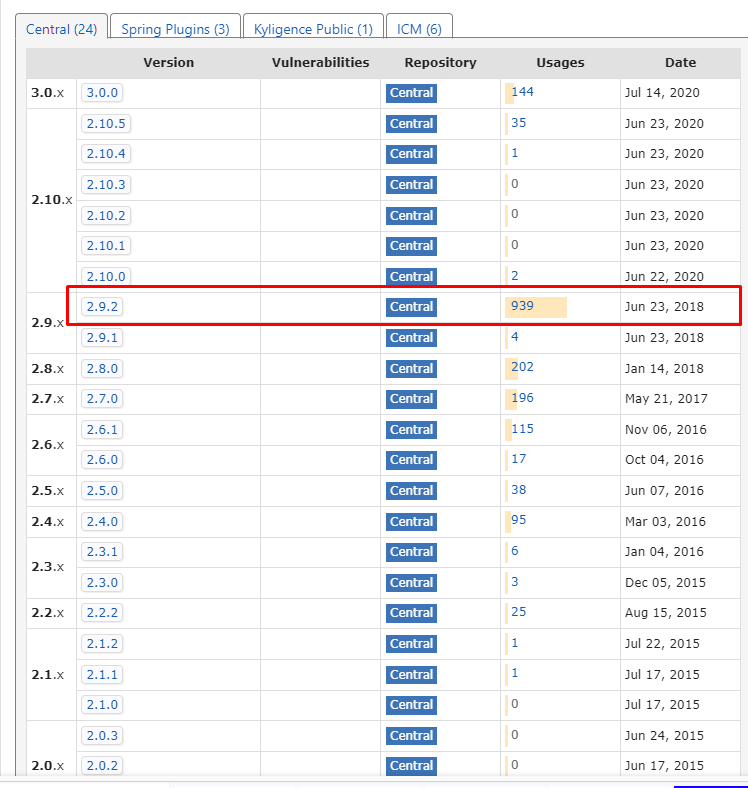Click the 2.9.x version group label
This screenshot has width=748, height=788.
click(48, 323)
